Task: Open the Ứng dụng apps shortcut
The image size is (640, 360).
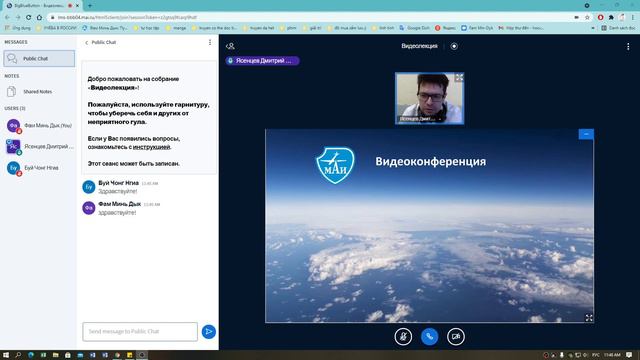Action: [x=18, y=28]
